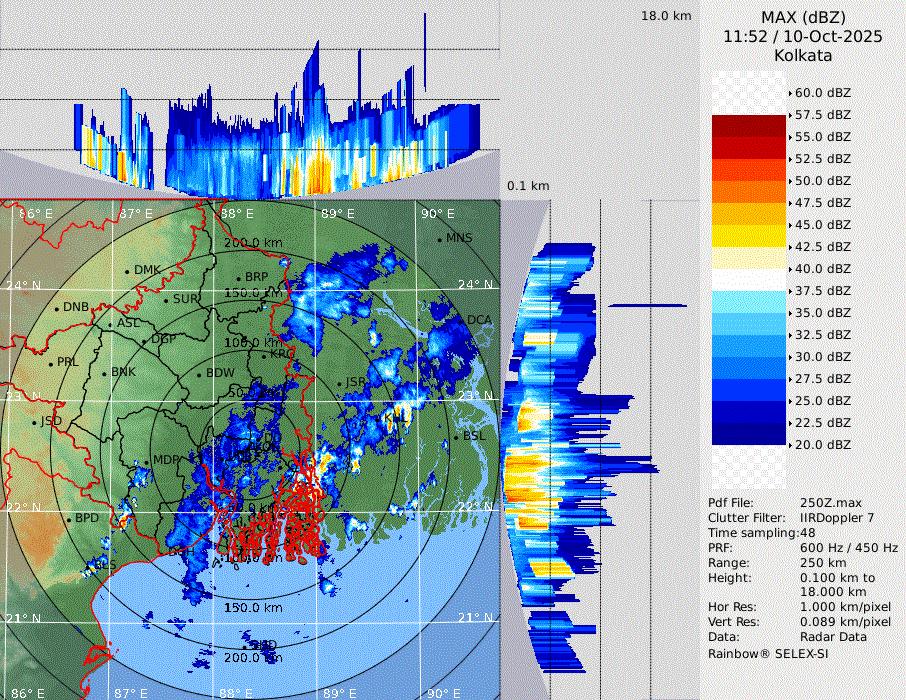Viewport: 906px width, 700px height.
Task: Click the 37.5 dBZ legend label
Action: pos(822,291)
